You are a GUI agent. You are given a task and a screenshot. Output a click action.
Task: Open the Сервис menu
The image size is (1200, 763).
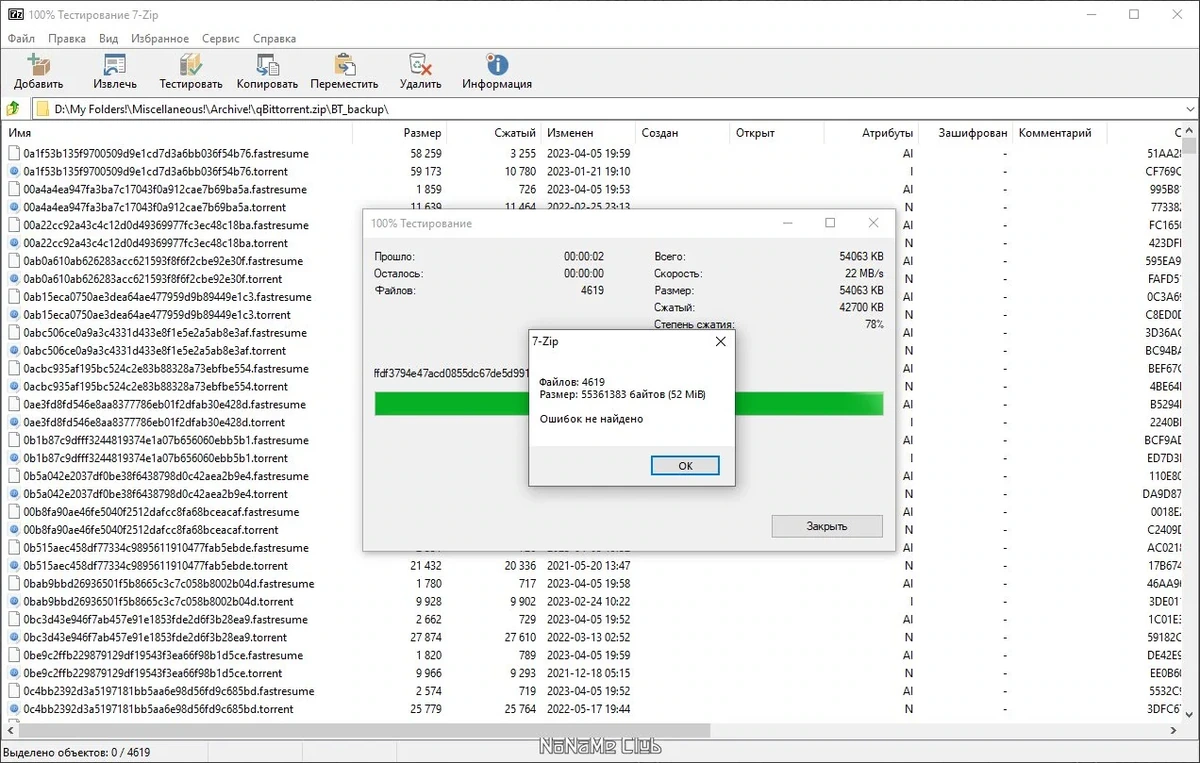tap(220, 39)
